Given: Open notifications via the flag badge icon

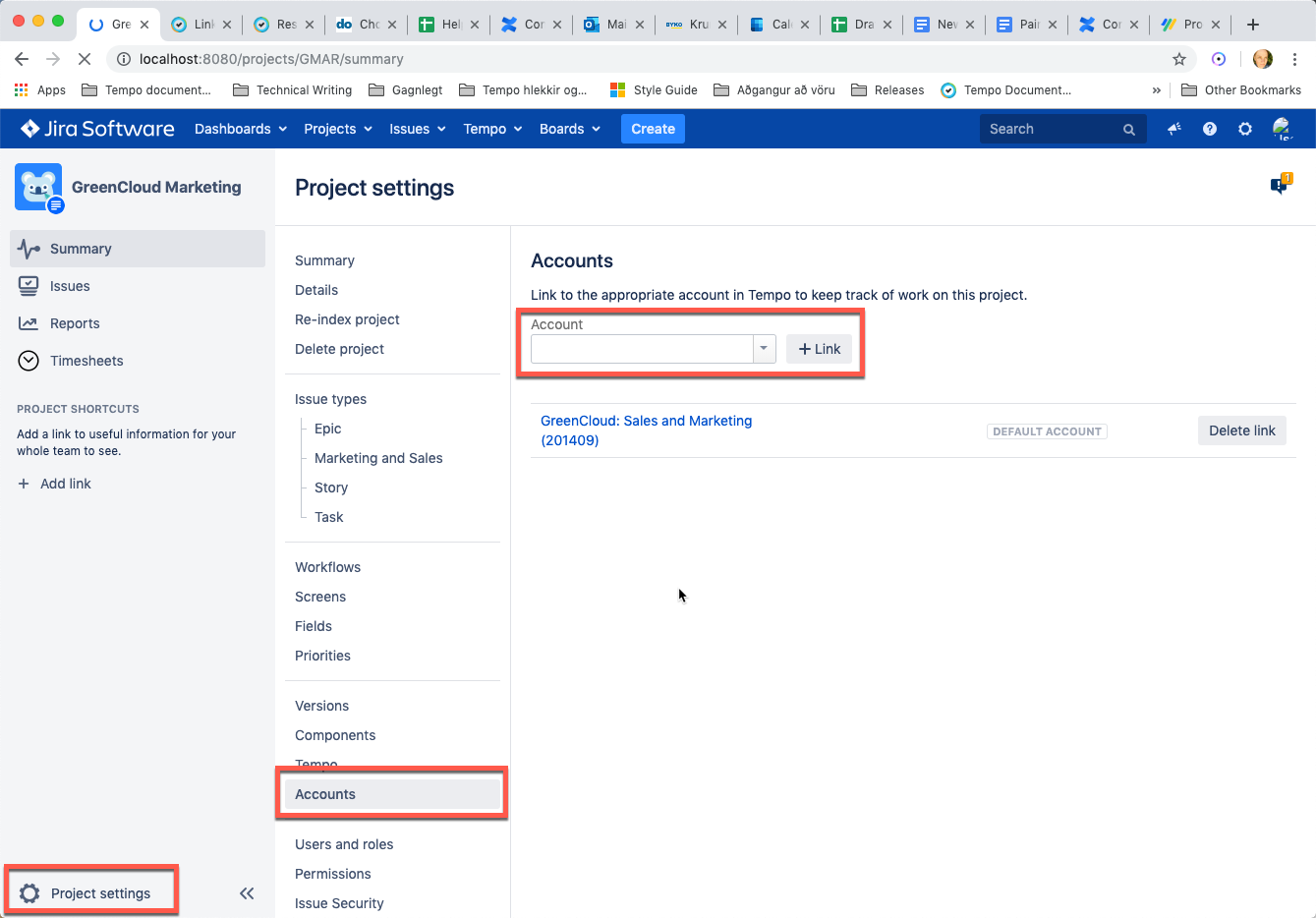Looking at the screenshot, I should coord(1281,185).
